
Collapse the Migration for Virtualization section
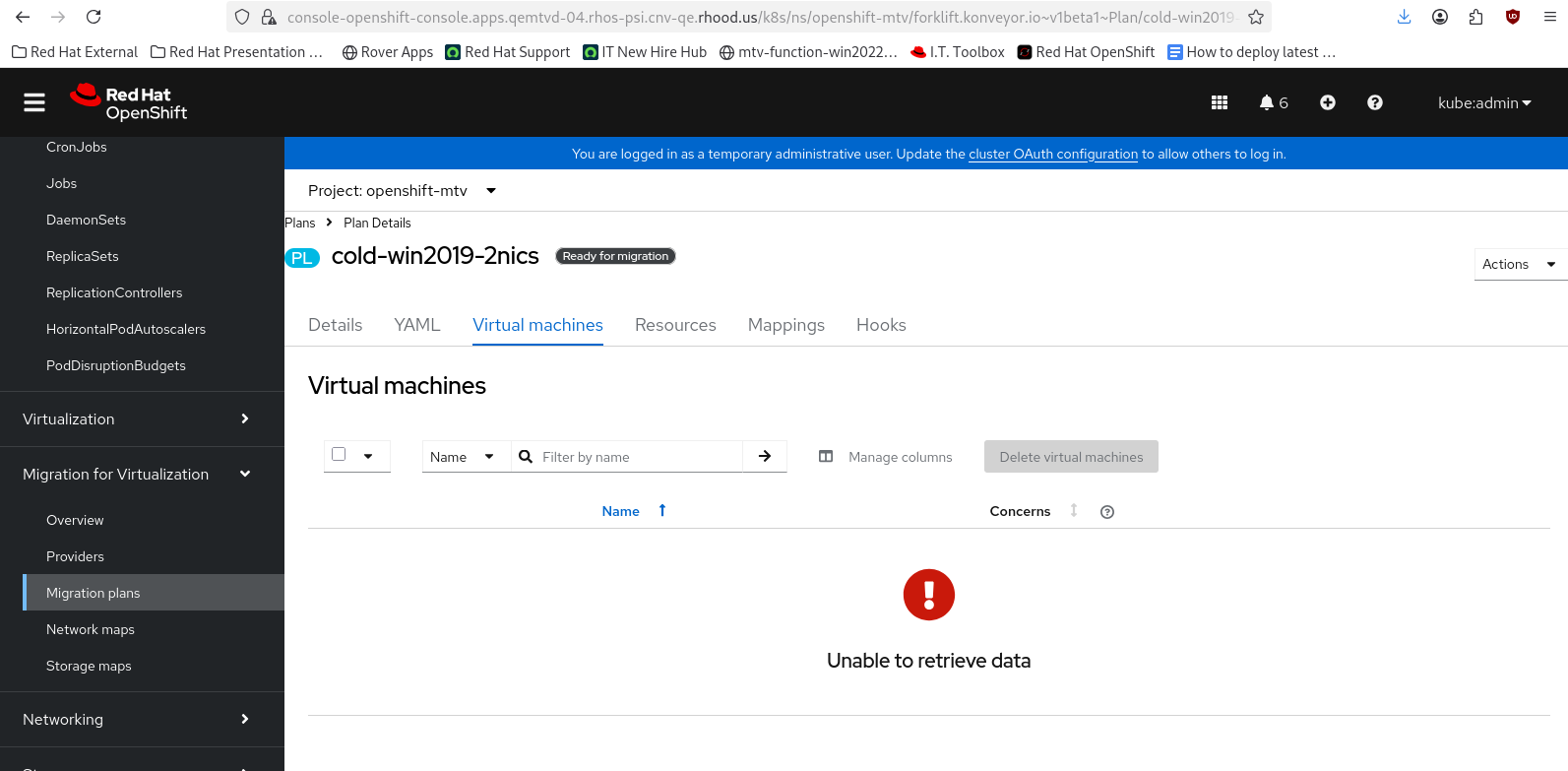(x=142, y=474)
